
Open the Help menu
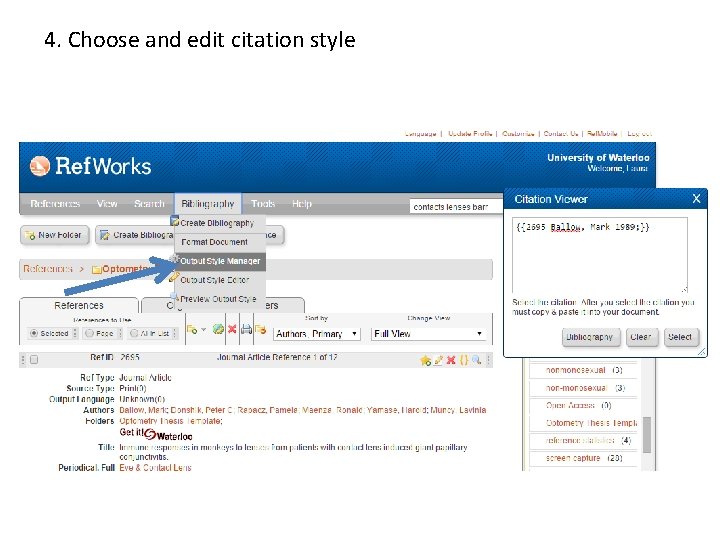click(x=302, y=203)
